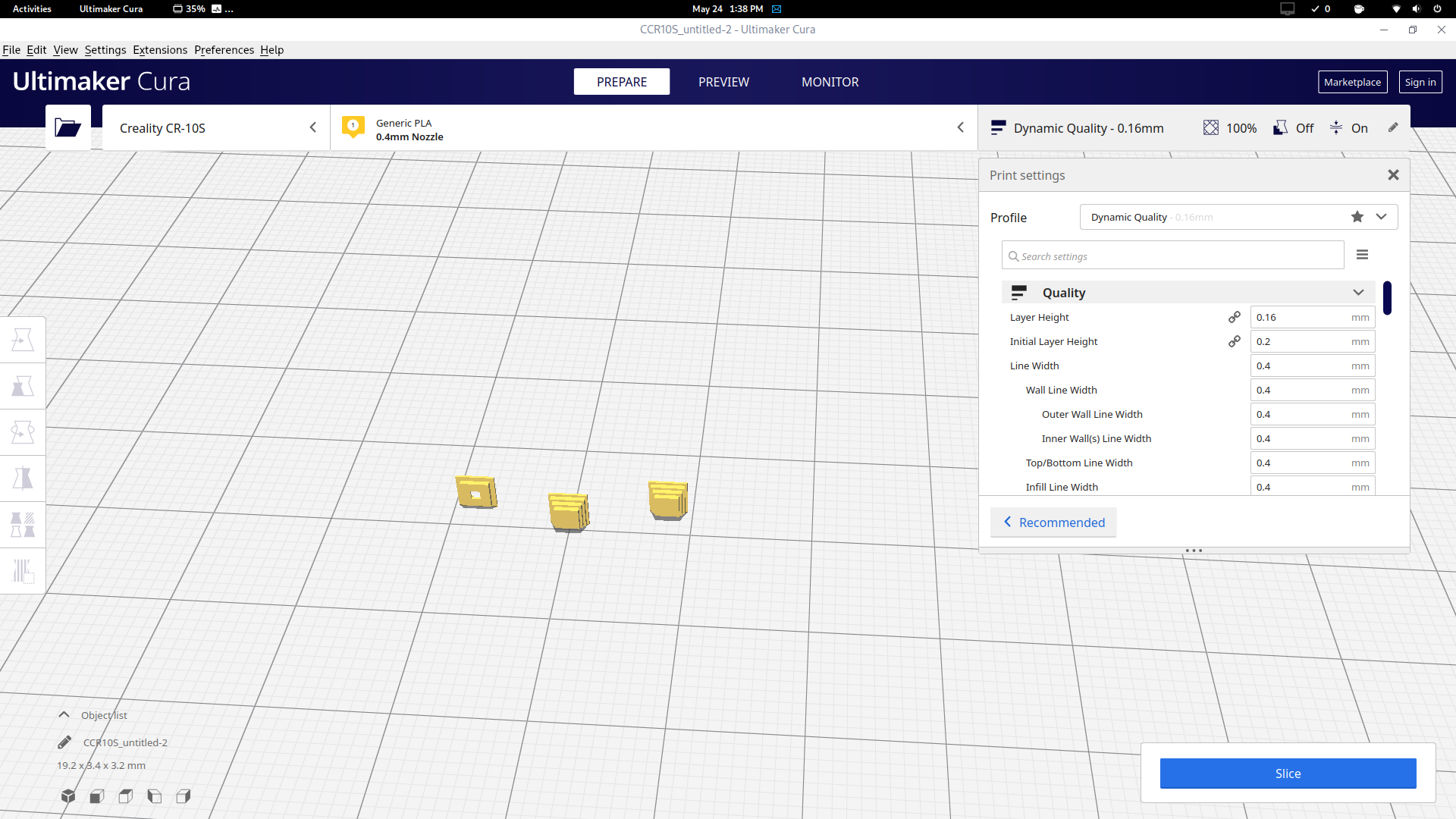The image size is (1456, 819).
Task: Expand the Generic PLA material panel arrow
Action: (960, 127)
